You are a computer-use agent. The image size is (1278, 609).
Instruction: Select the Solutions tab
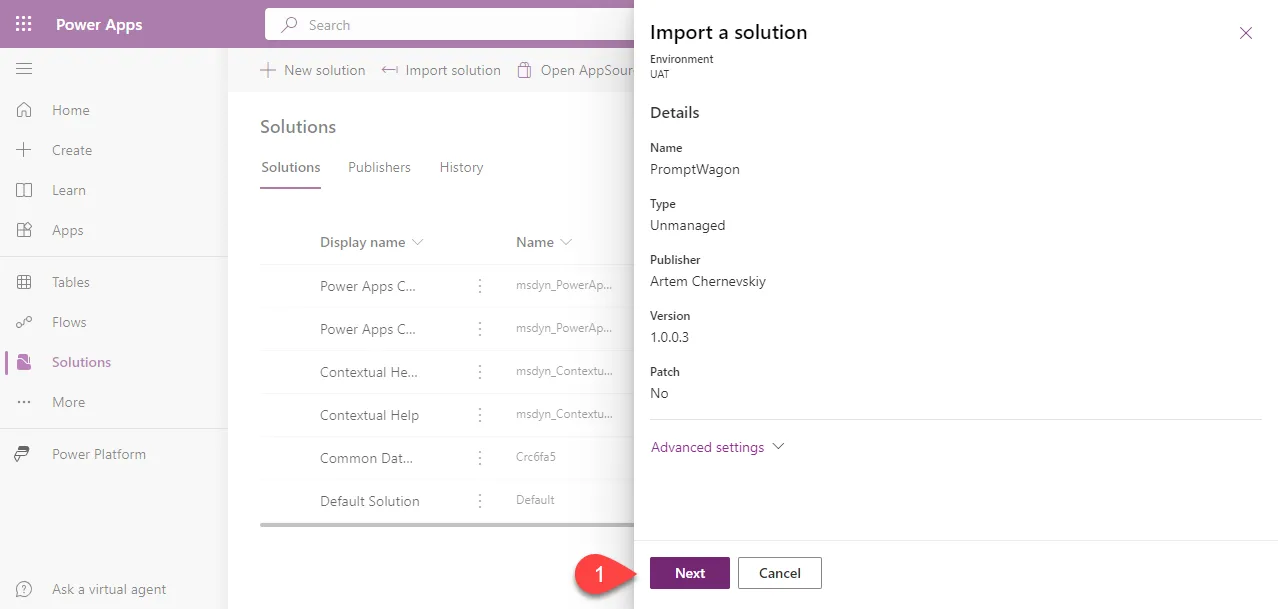(291, 167)
